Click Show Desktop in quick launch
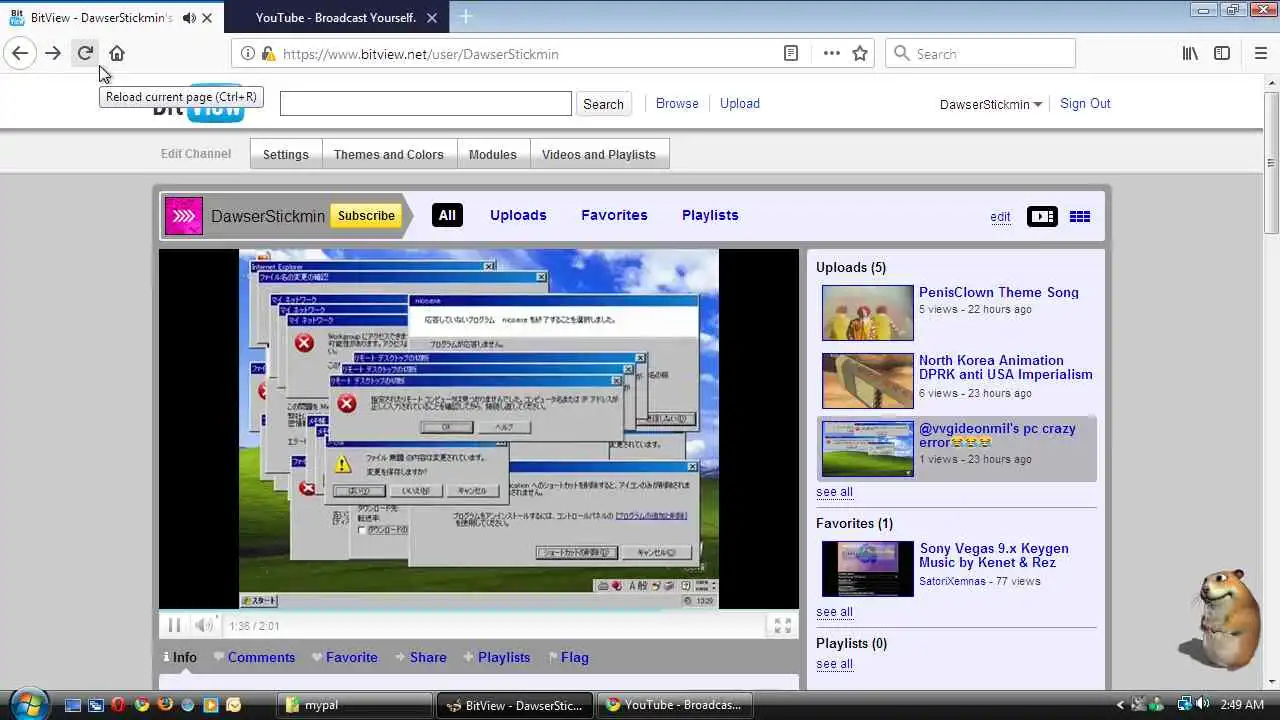 72,705
